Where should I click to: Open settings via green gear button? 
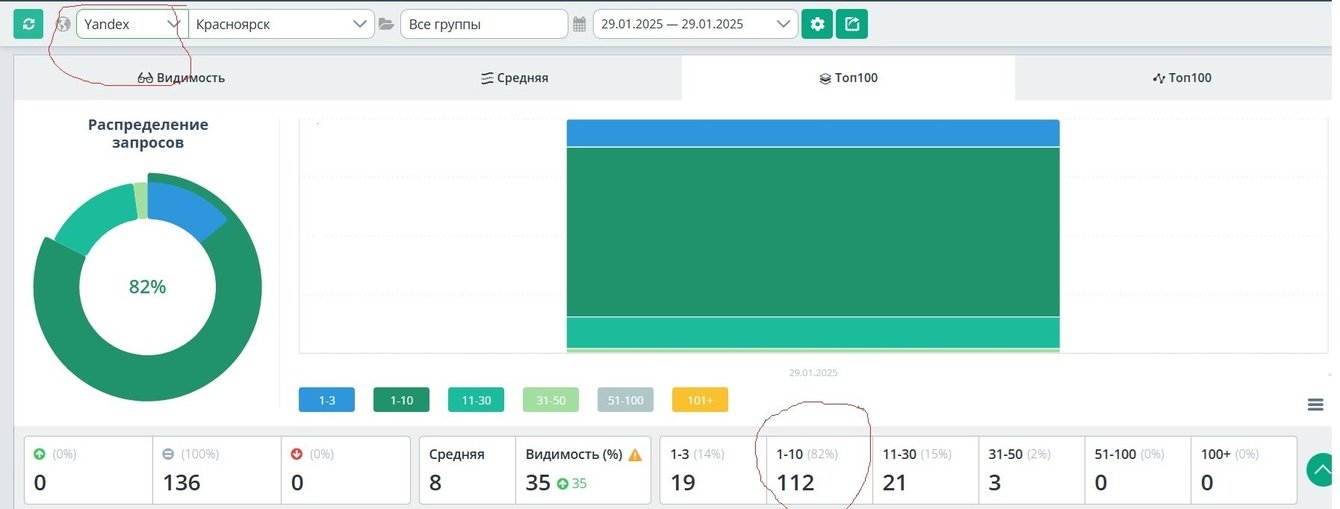point(817,24)
